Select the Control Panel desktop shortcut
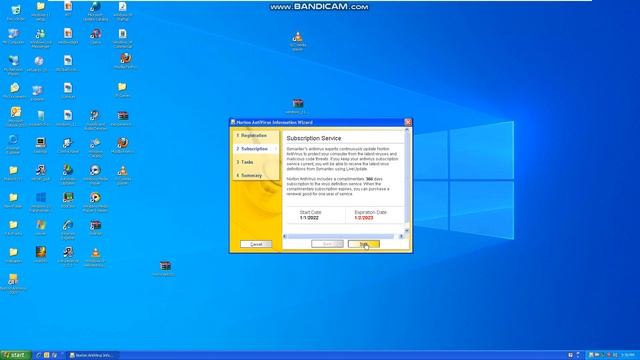The height and width of the screenshot is (360, 640). [68, 146]
